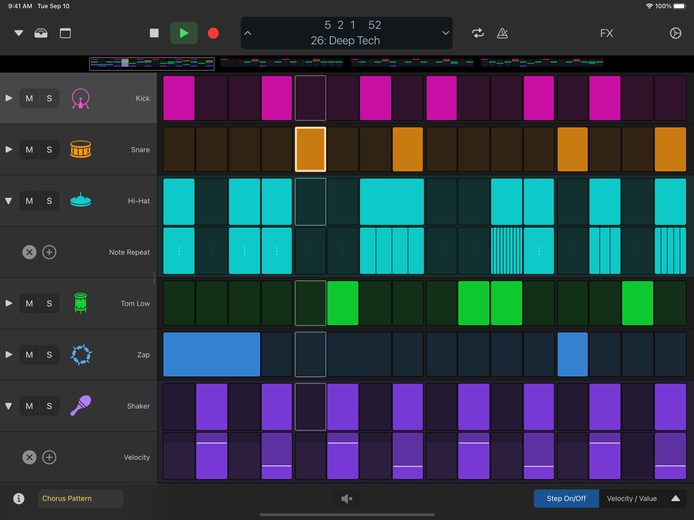Click the metronome icon
Viewport: 694px width, 520px height.
[x=502, y=33]
